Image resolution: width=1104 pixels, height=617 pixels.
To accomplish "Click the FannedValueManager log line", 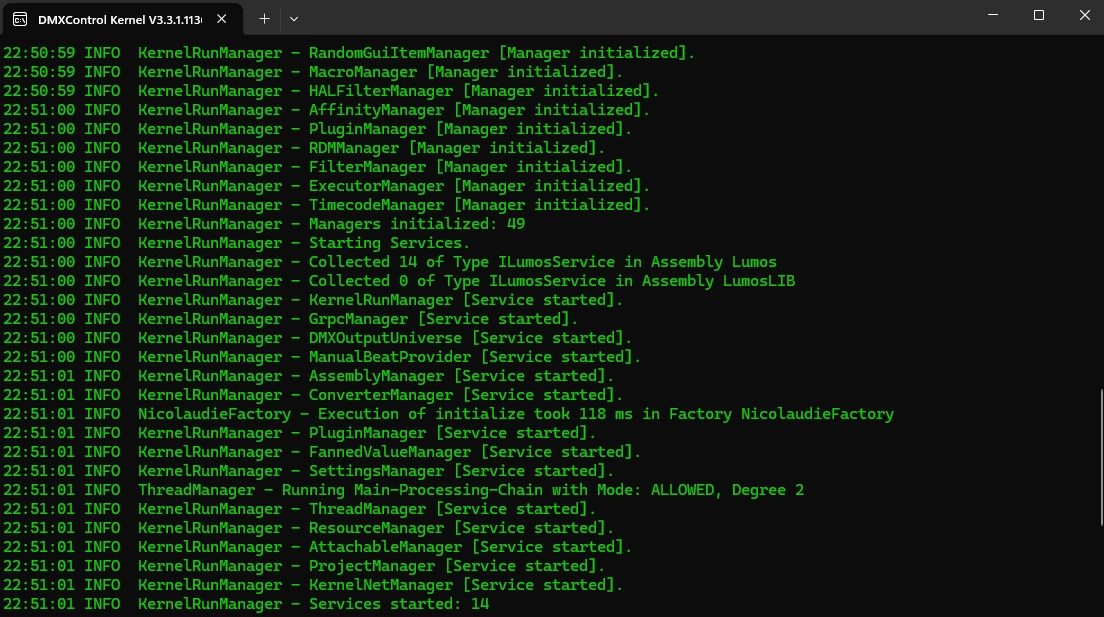I will tap(322, 452).
